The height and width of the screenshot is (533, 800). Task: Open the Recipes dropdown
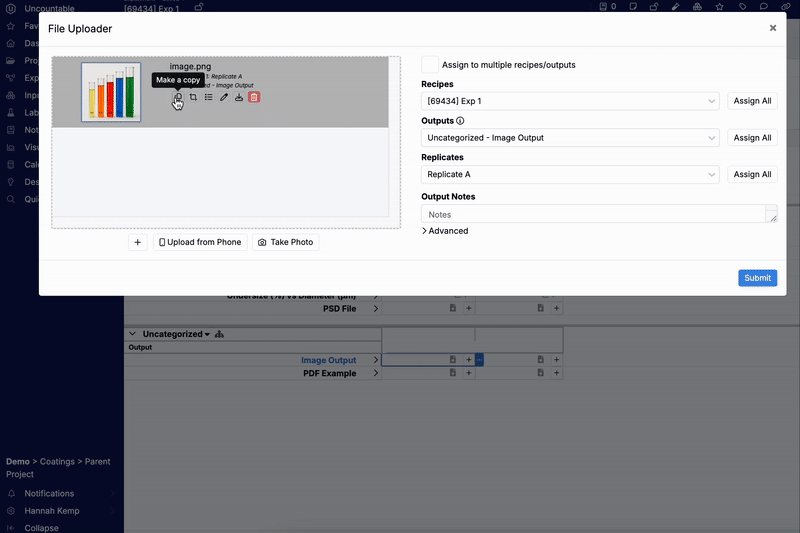570,101
